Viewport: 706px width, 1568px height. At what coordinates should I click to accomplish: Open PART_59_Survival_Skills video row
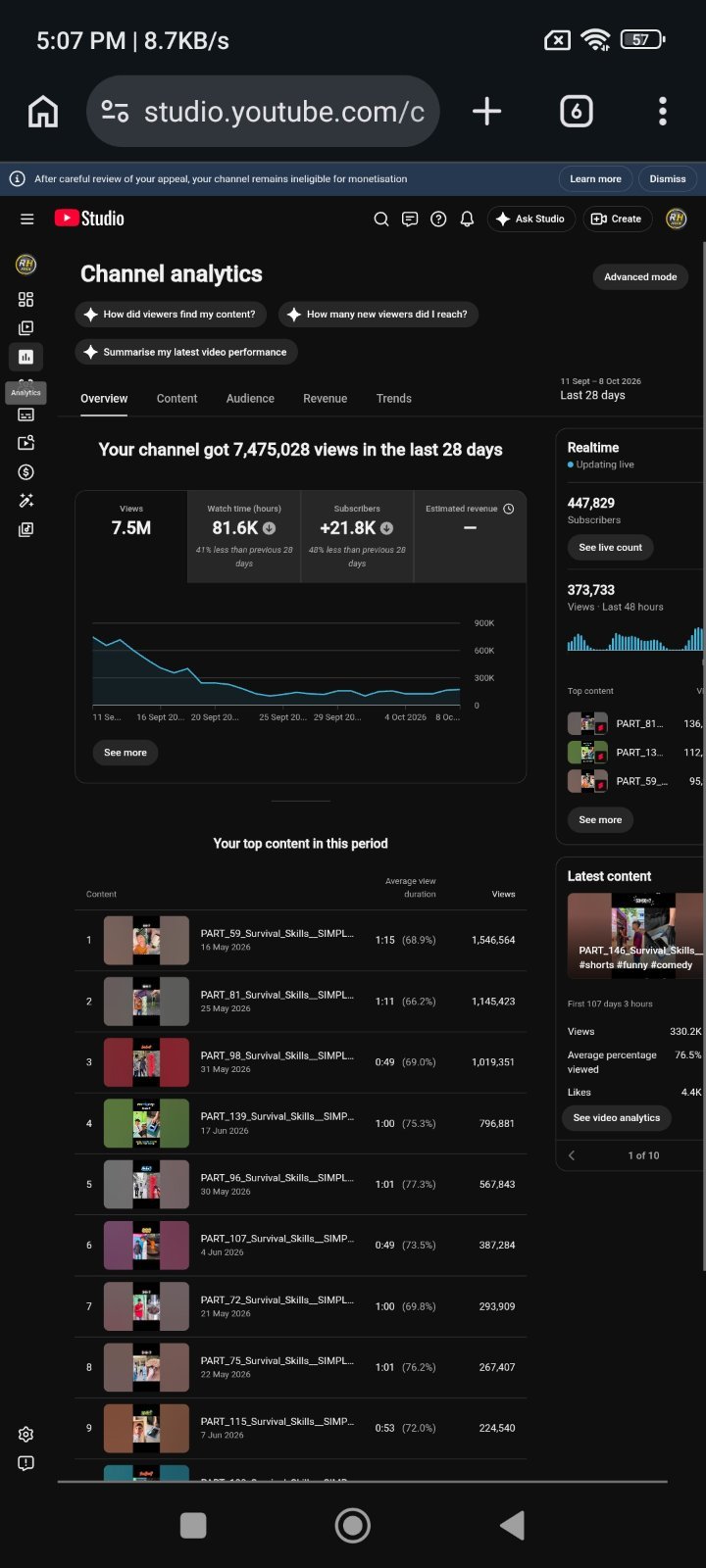click(300, 940)
